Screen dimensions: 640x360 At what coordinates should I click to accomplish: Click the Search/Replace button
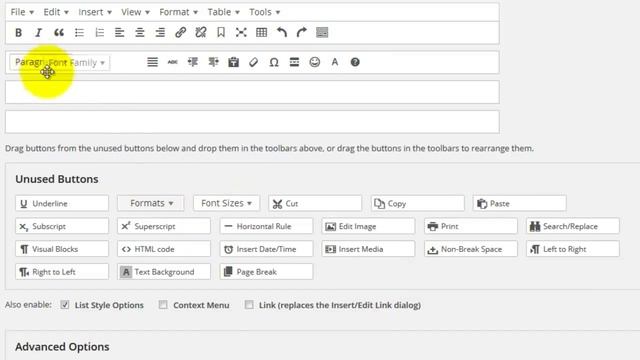[x=573, y=226]
